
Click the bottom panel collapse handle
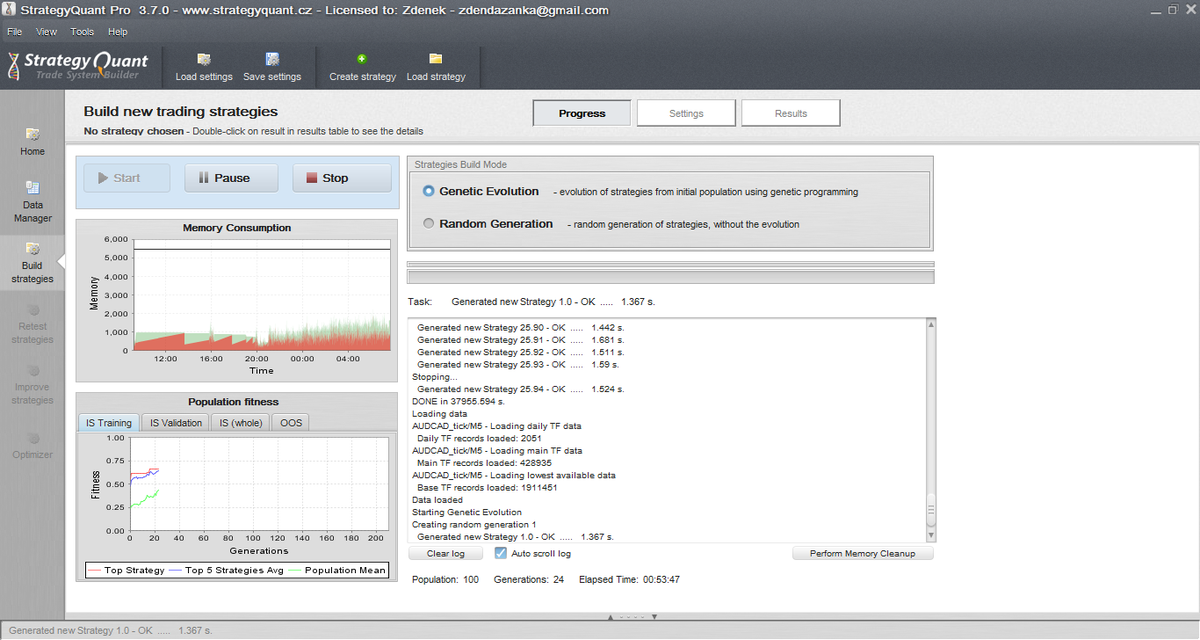(632, 617)
